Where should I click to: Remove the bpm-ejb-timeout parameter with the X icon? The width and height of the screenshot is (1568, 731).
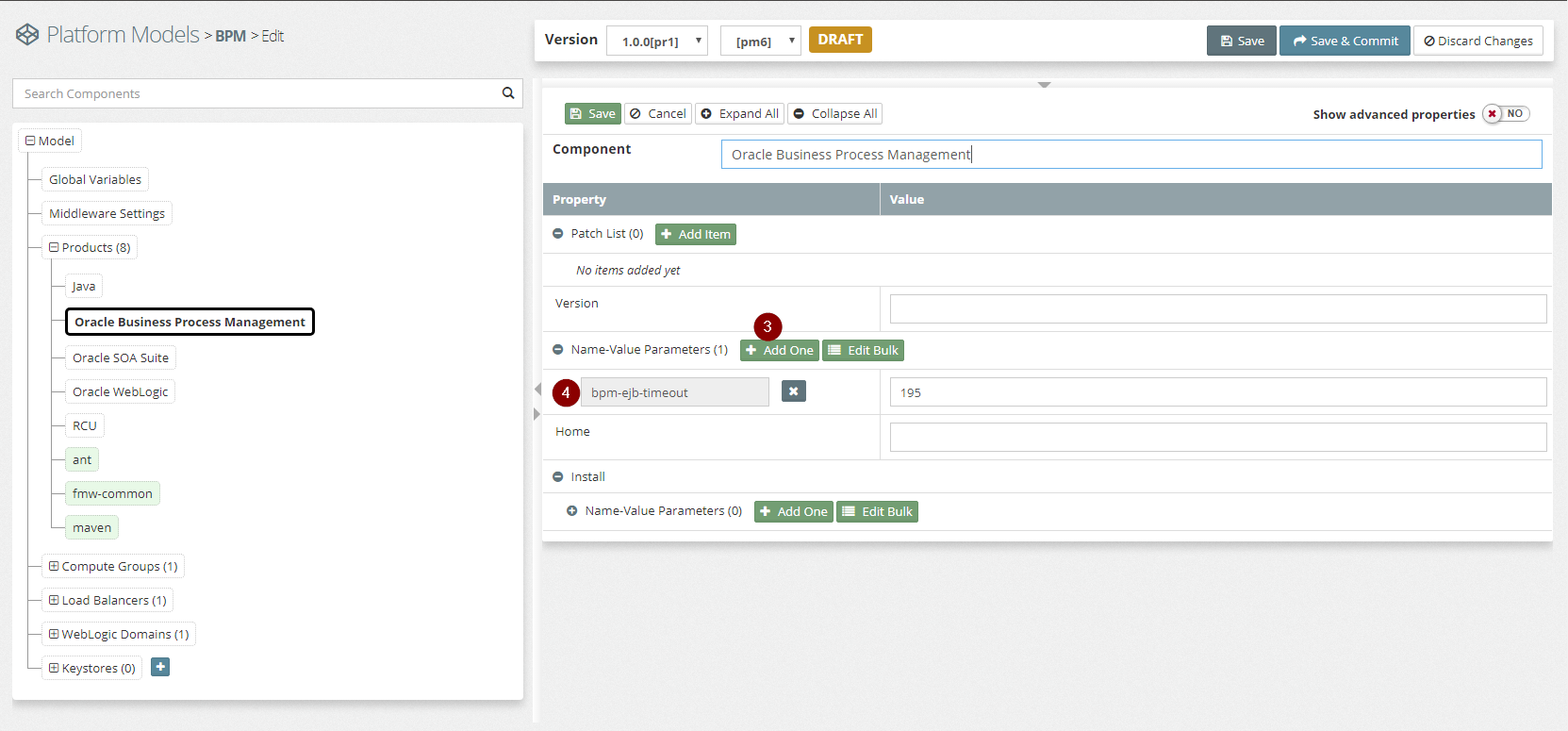[x=794, y=391]
